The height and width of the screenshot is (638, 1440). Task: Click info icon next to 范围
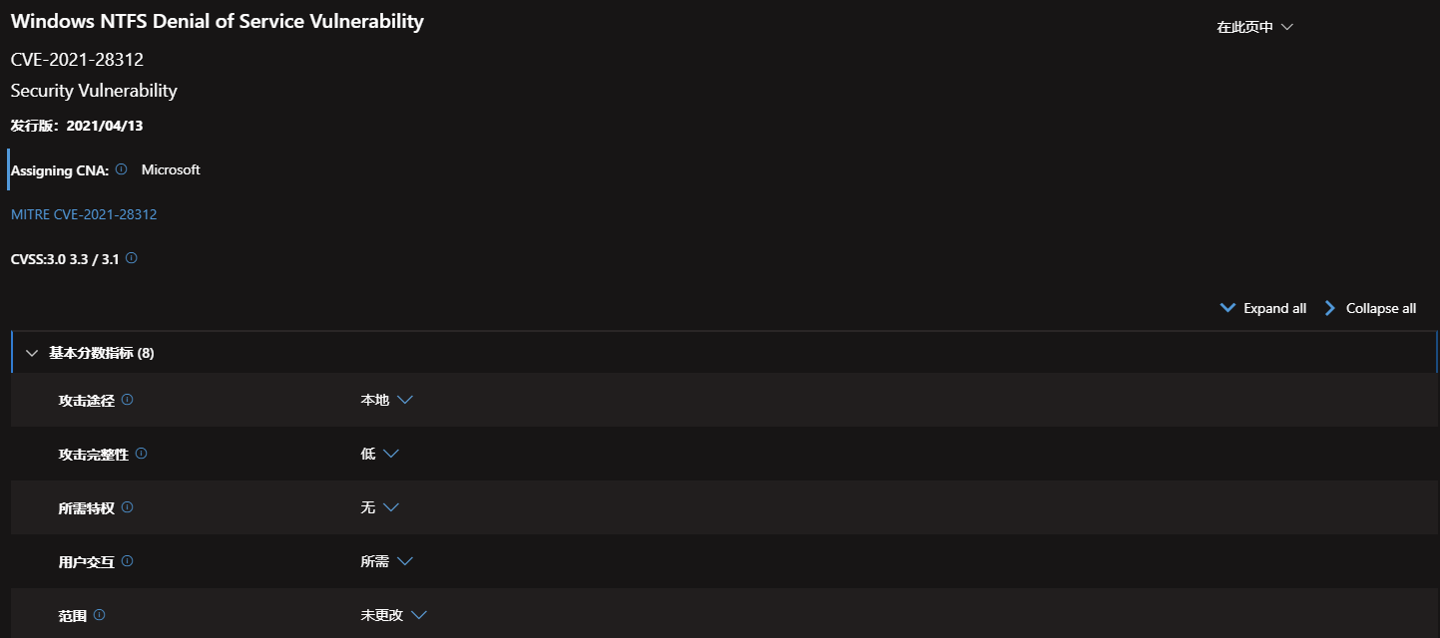99,616
